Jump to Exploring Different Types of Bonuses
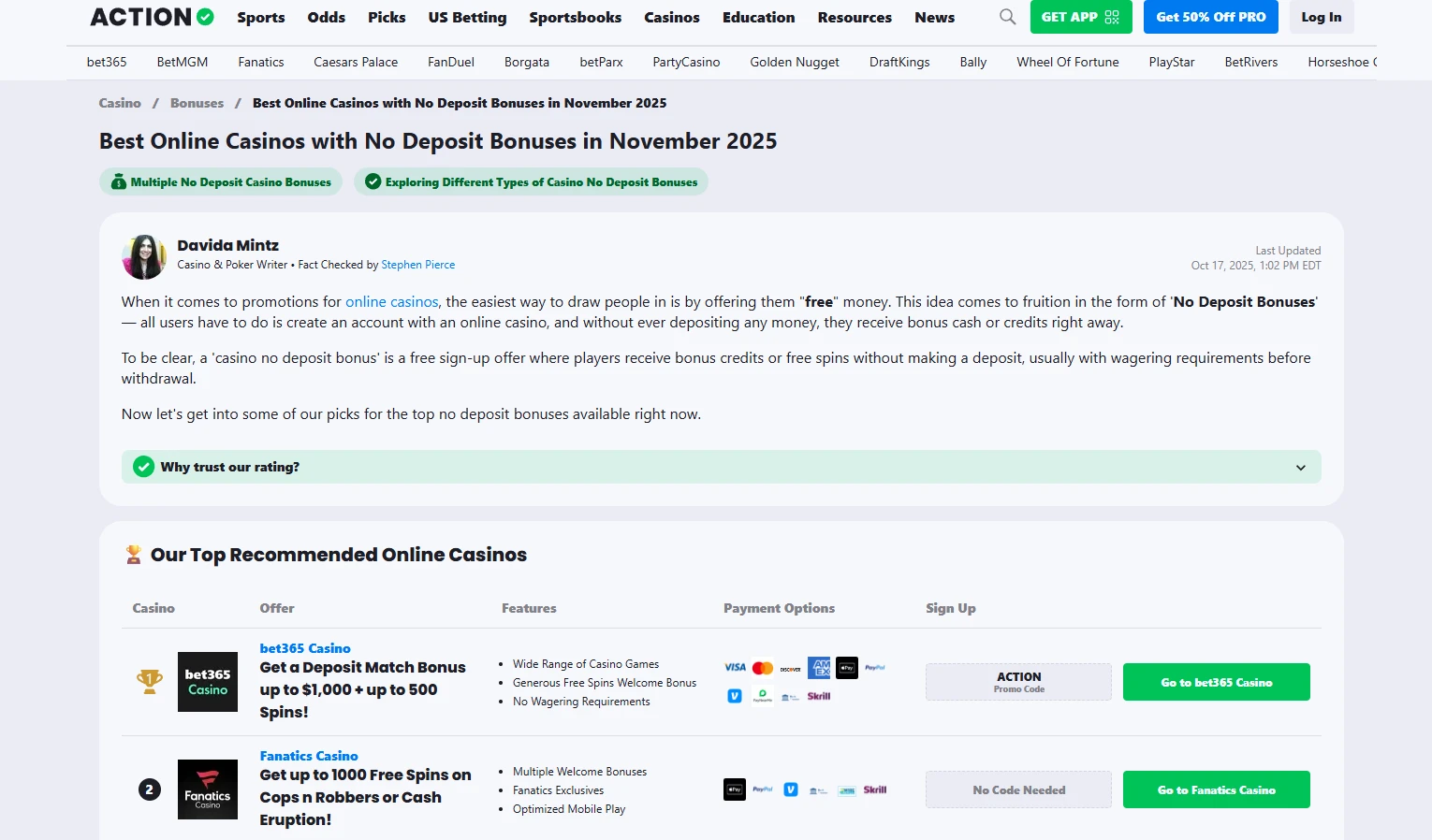Viewport: 1432px width, 840px height. pos(531,182)
